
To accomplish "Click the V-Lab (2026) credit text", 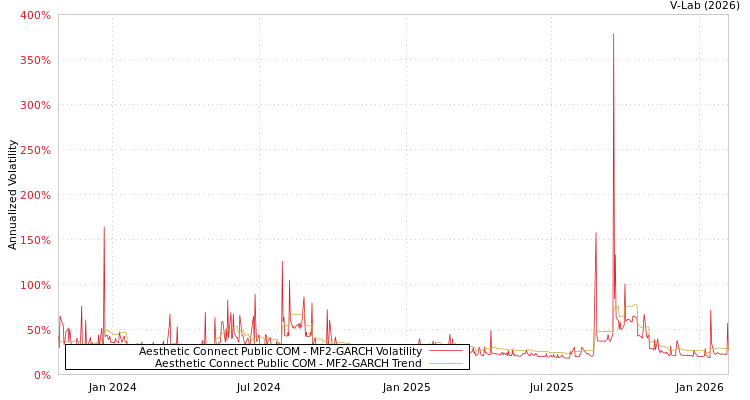I will point(704,5).
